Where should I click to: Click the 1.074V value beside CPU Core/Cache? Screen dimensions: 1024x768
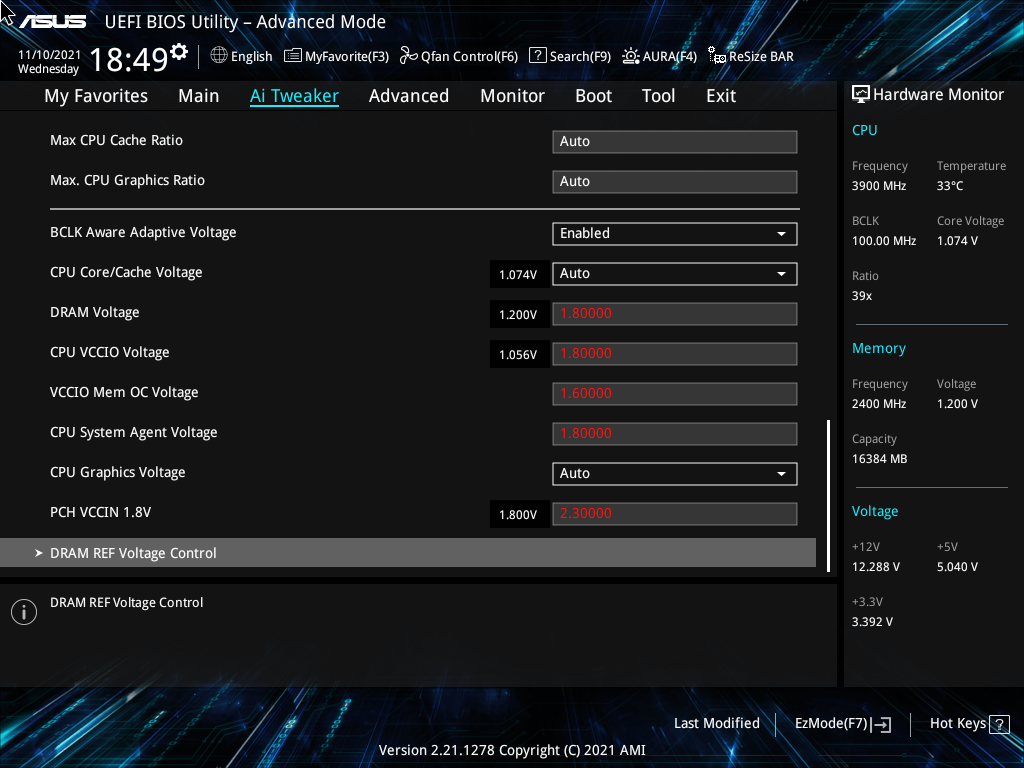coord(518,275)
